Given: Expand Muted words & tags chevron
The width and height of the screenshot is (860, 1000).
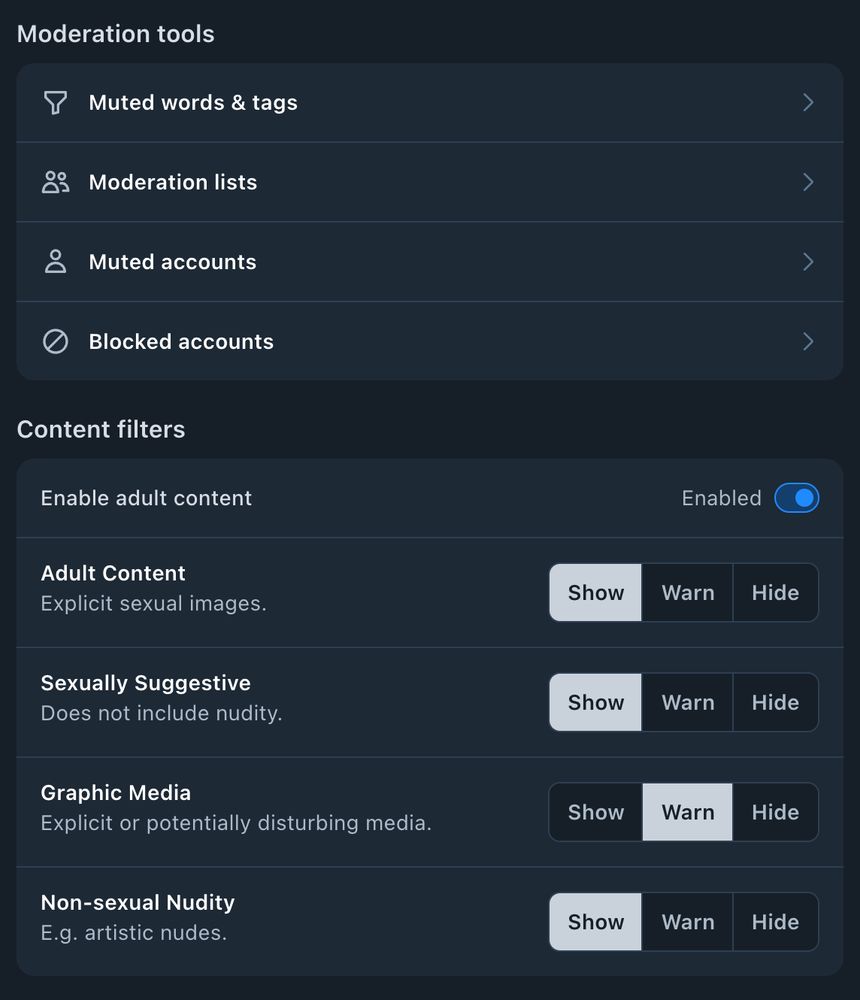Looking at the screenshot, I should [808, 103].
